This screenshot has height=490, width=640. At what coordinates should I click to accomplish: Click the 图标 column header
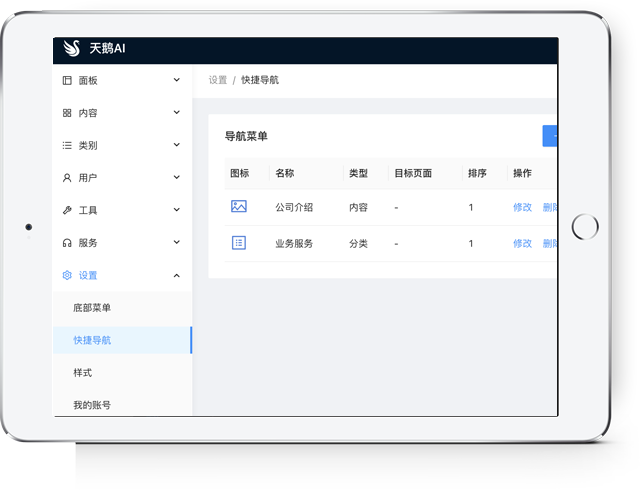[240, 173]
